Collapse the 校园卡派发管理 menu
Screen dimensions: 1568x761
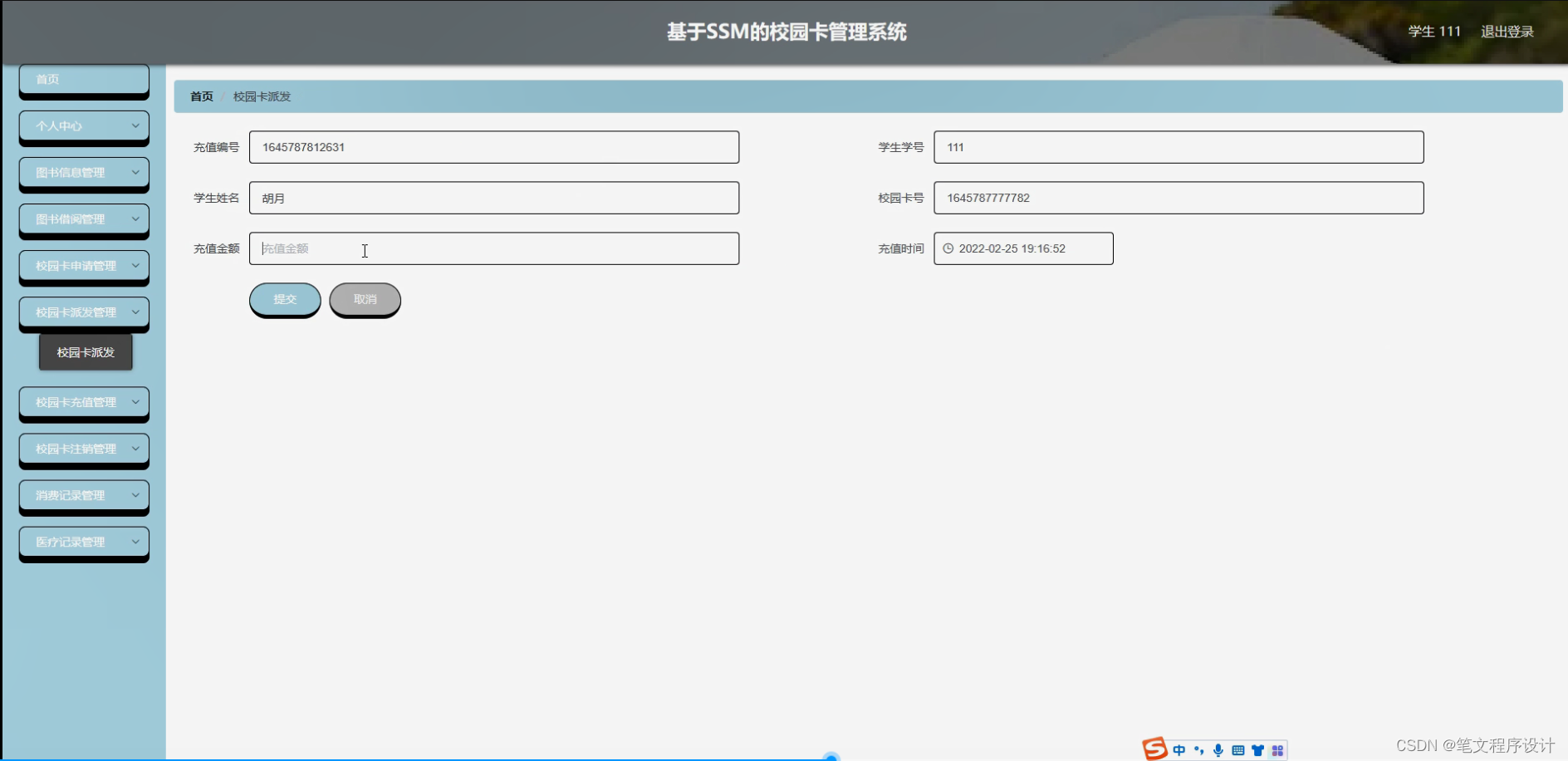tap(83, 312)
